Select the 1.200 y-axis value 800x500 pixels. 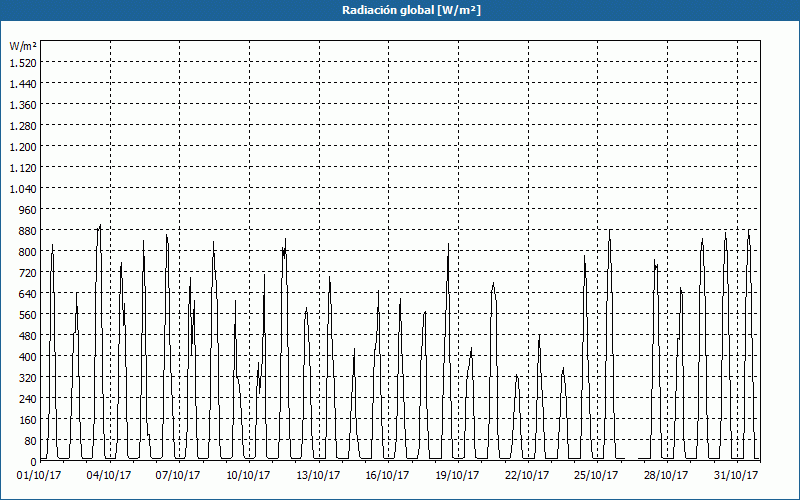(x=23, y=146)
